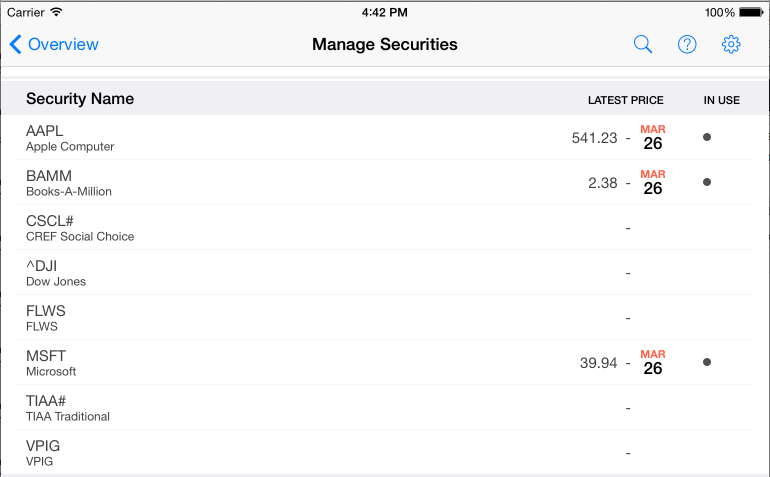The height and width of the screenshot is (477, 770).
Task: Tap the AAPL Mar 26 date icon
Action: coord(653,137)
